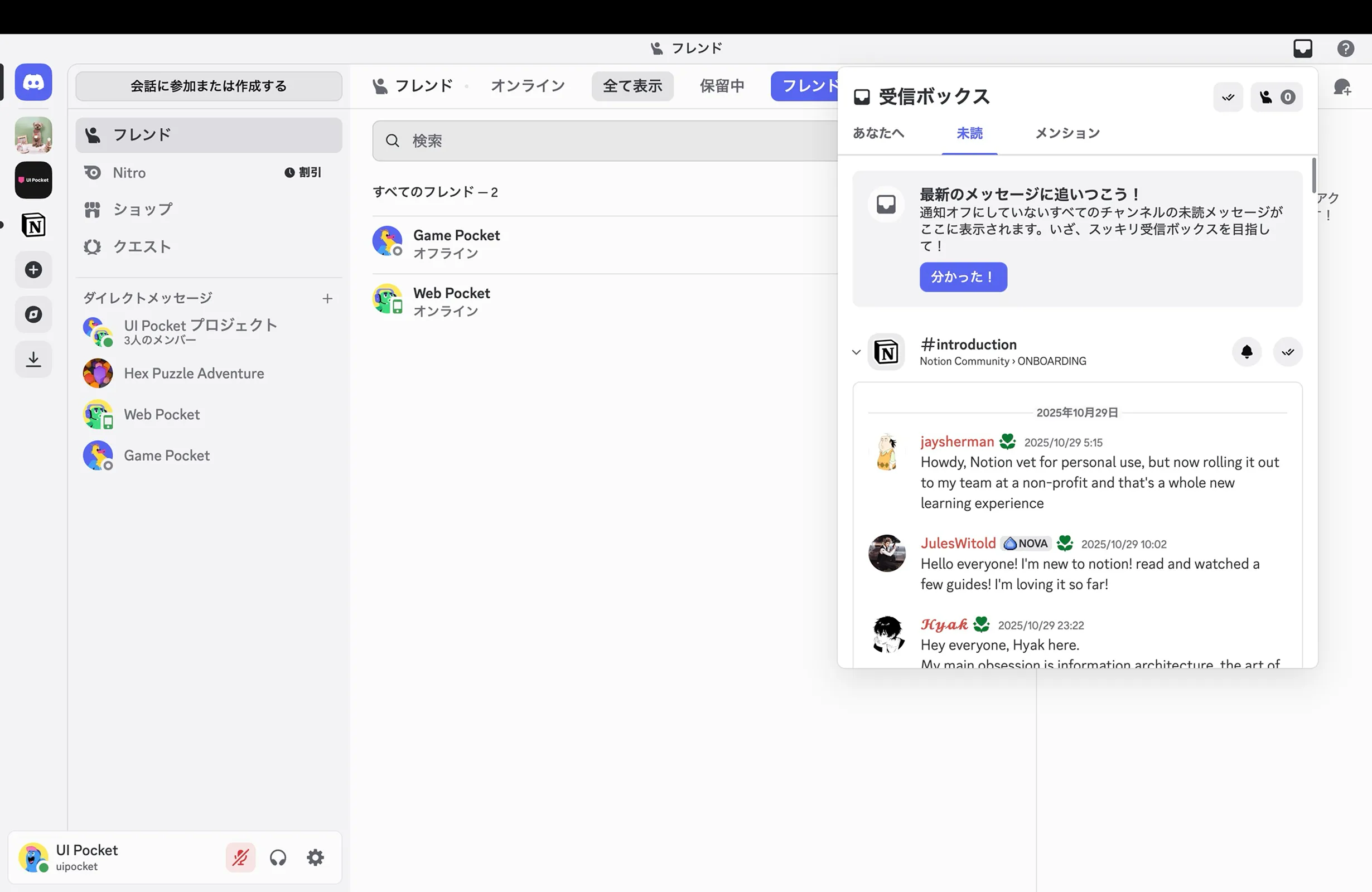Click 会話に参加または作成する search button
Screen dimensions: 1372x892
(209, 86)
